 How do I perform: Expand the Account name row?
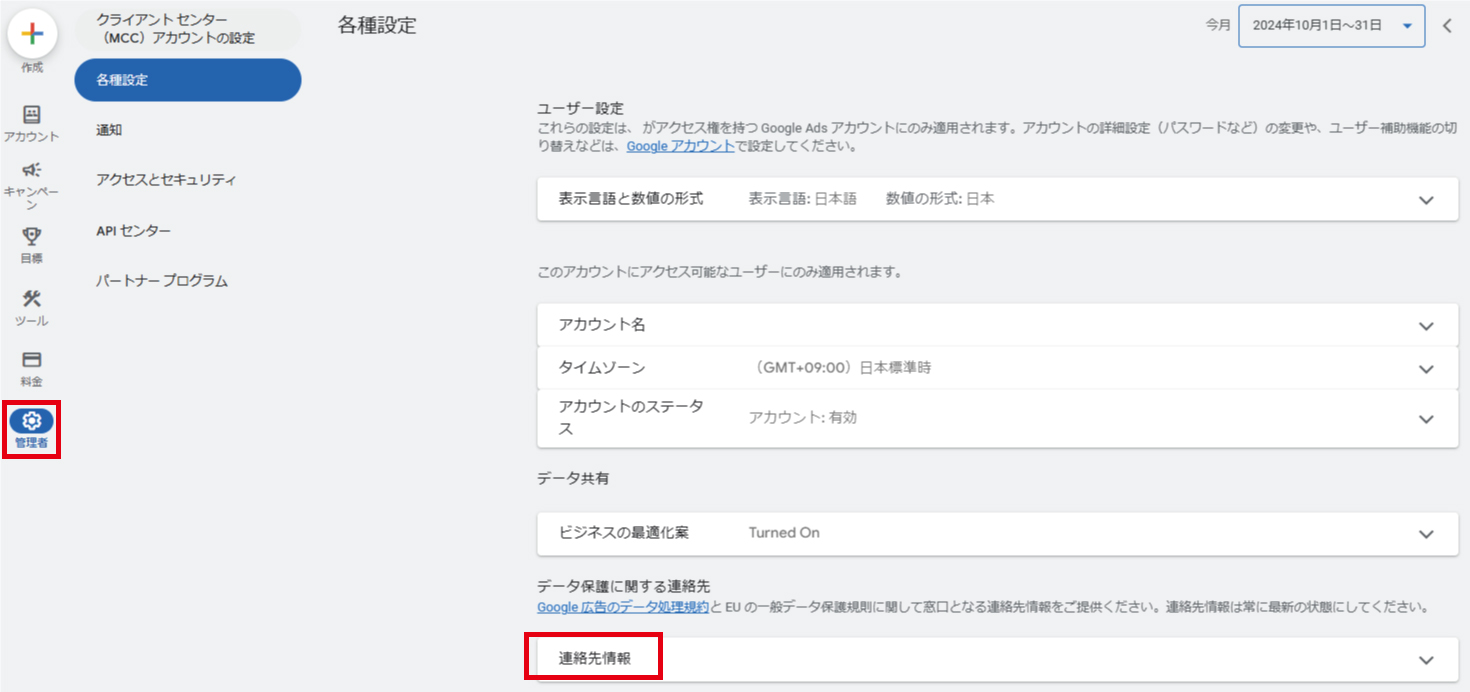click(x=1426, y=326)
